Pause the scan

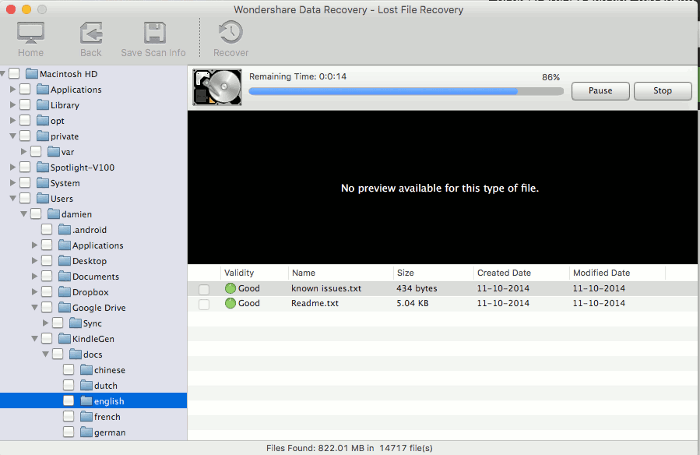600,91
